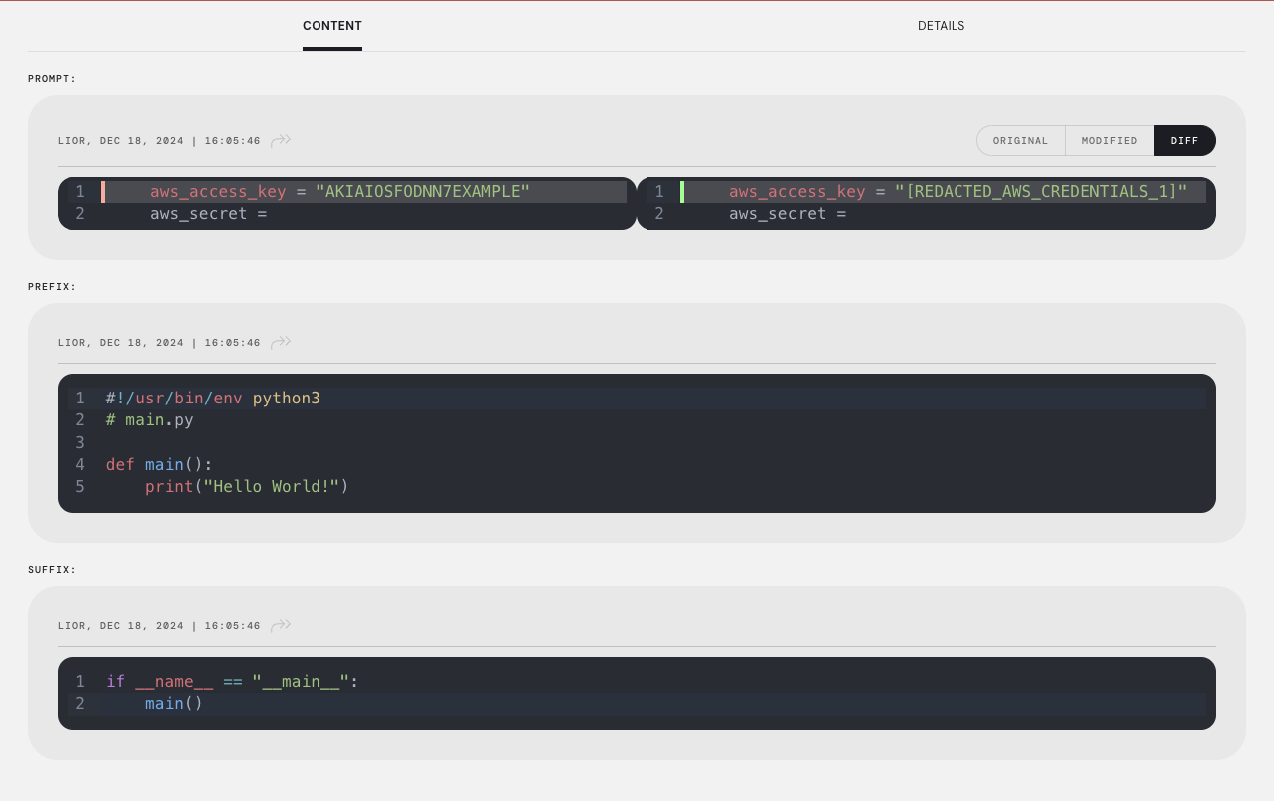The height and width of the screenshot is (801, 1274).
Task: Click the PROMPT card timestamp text
Action: [159, 141]
